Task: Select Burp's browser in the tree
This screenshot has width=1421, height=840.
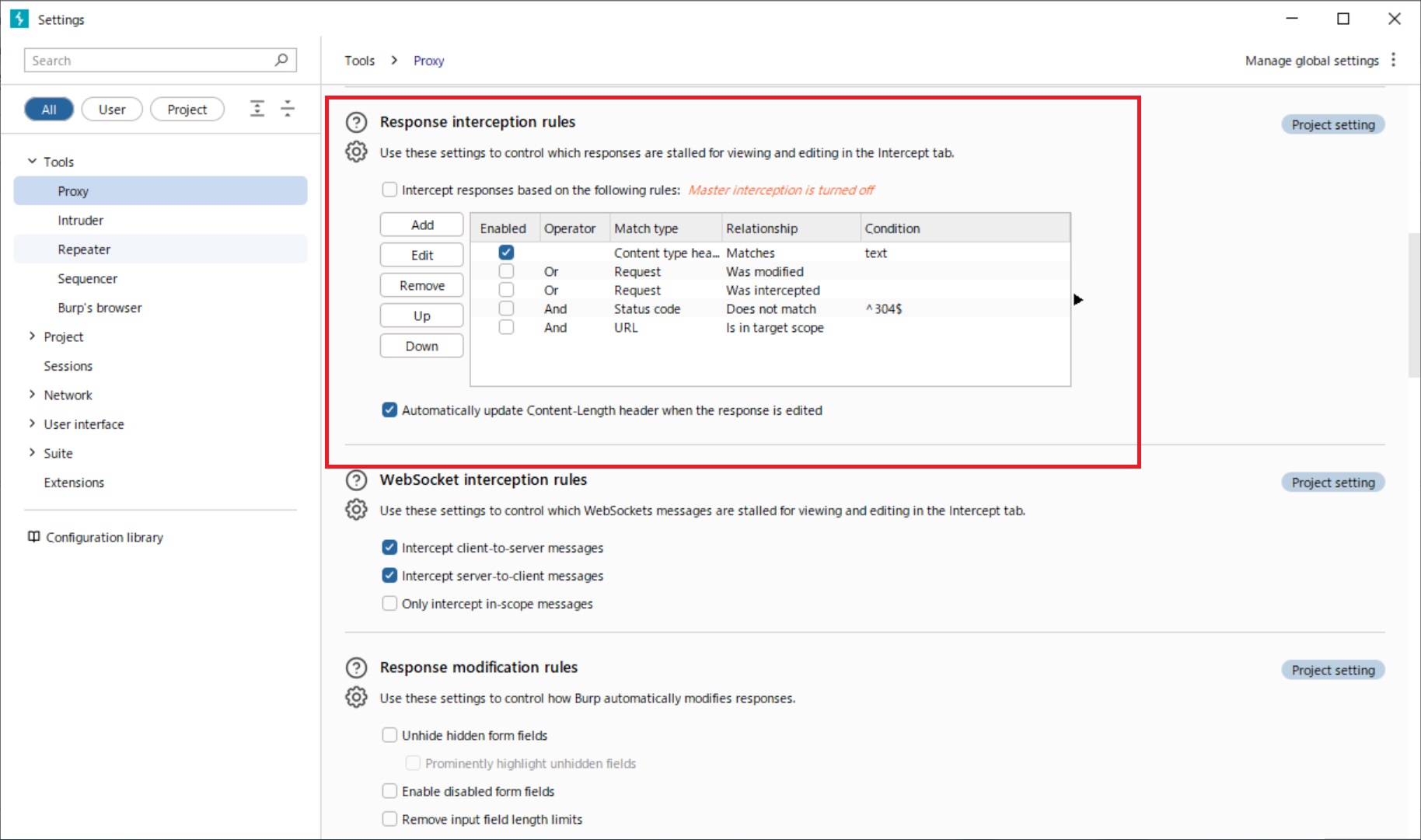Action: (x=161, y=308)
